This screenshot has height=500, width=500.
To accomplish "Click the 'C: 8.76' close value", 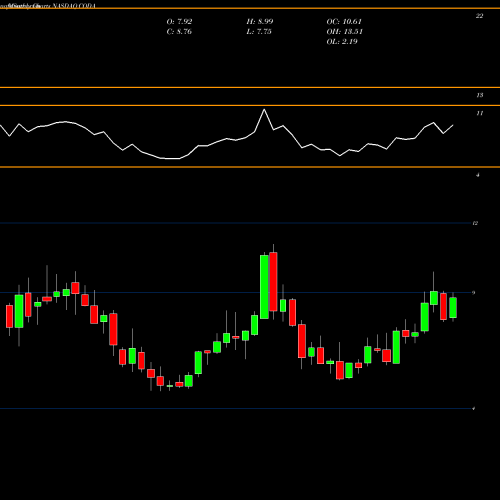I will pyautogui.click(x=179, y=32).
